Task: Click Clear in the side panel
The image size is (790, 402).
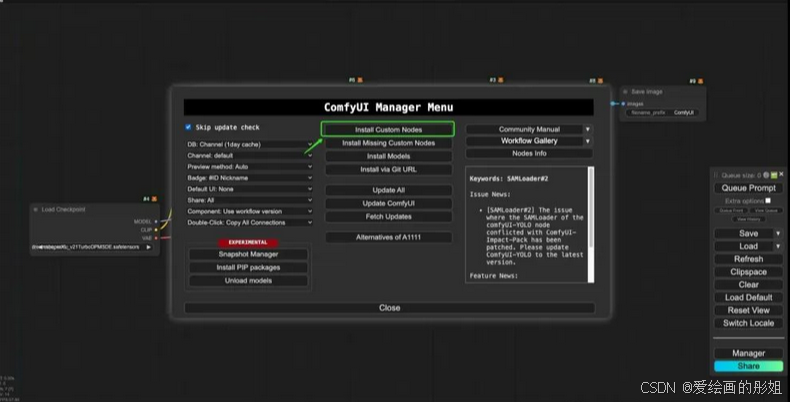Action: 748,285
